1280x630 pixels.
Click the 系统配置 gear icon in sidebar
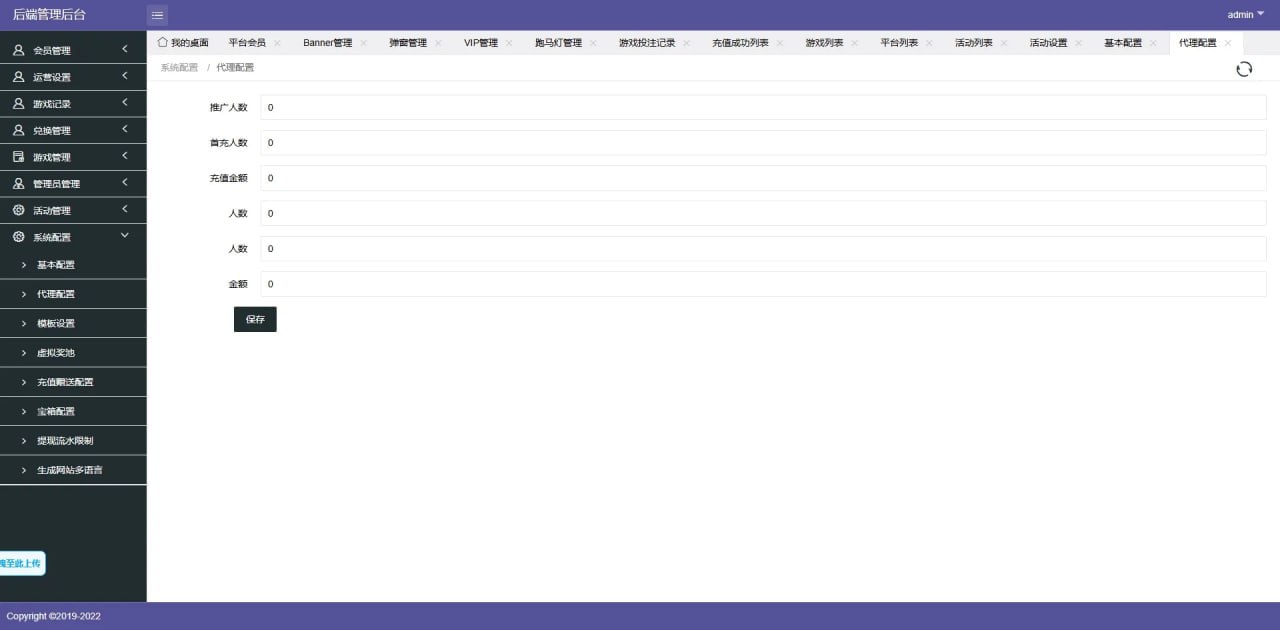(17, 237)
